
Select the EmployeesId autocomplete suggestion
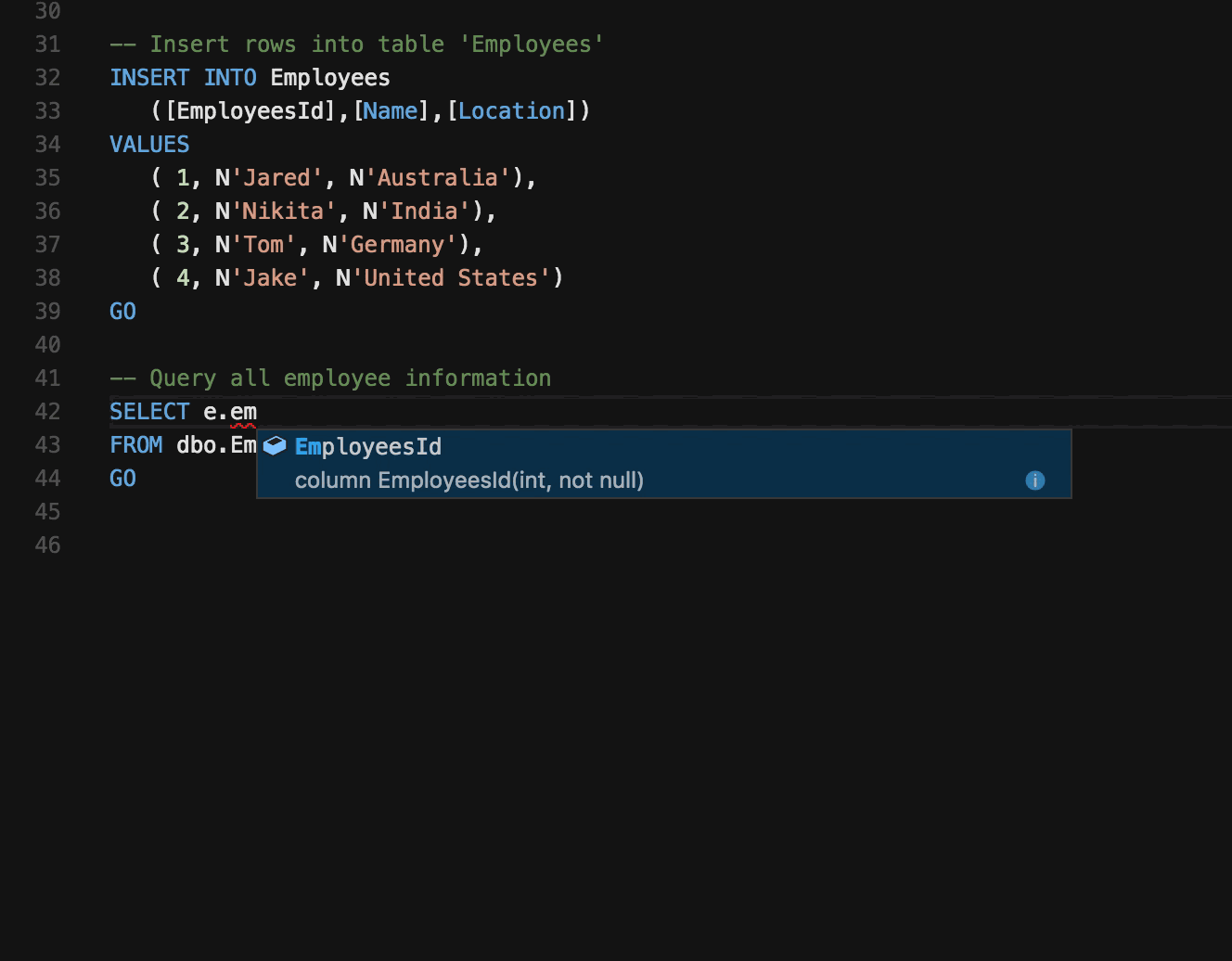(367, 446)
